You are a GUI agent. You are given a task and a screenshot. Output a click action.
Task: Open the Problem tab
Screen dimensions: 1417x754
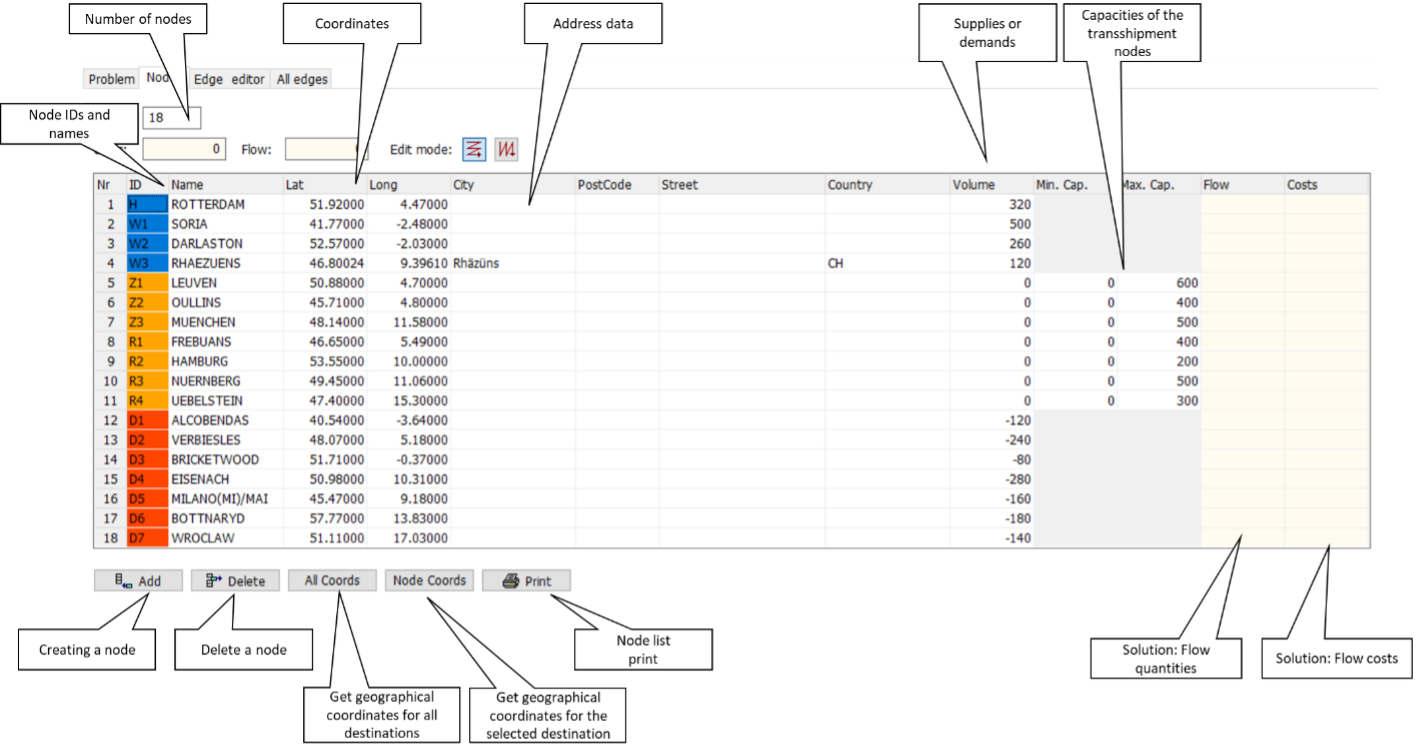tap(111, 79)
